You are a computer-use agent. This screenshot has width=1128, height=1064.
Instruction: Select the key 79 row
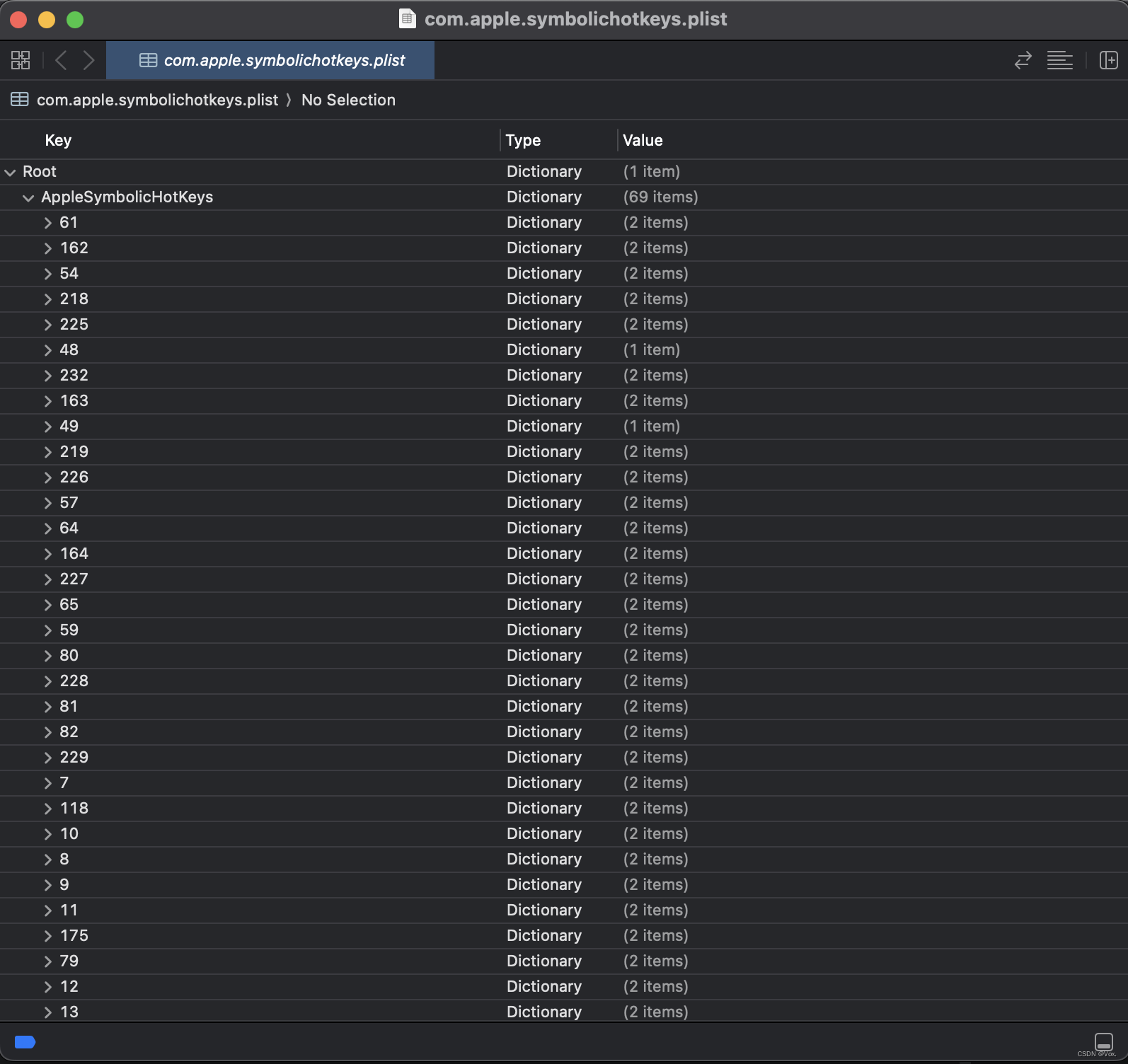click(564, 961)
